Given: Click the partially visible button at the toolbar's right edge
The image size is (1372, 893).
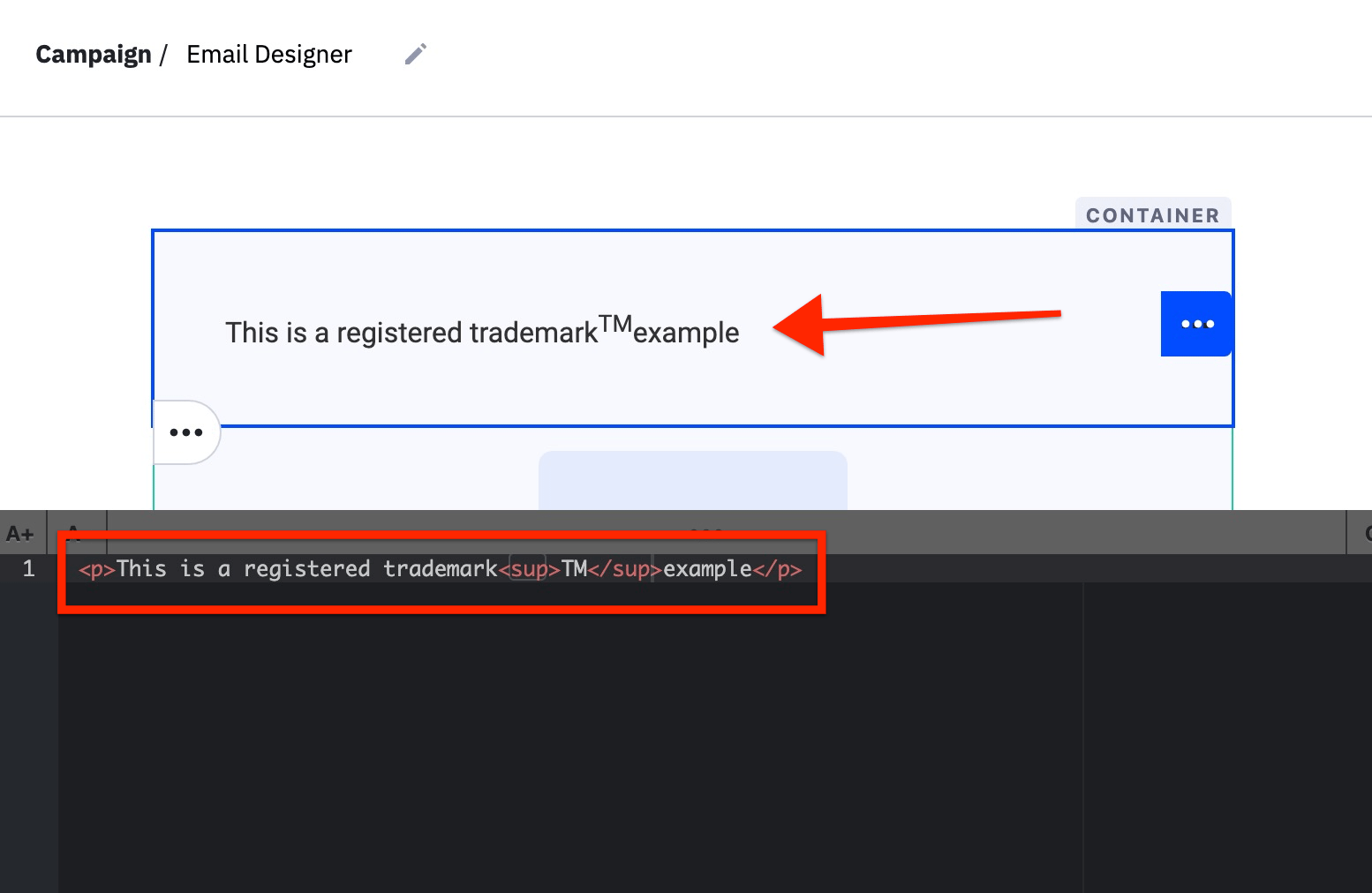Looking at the screenshot, I should [x=1367, y=532].
